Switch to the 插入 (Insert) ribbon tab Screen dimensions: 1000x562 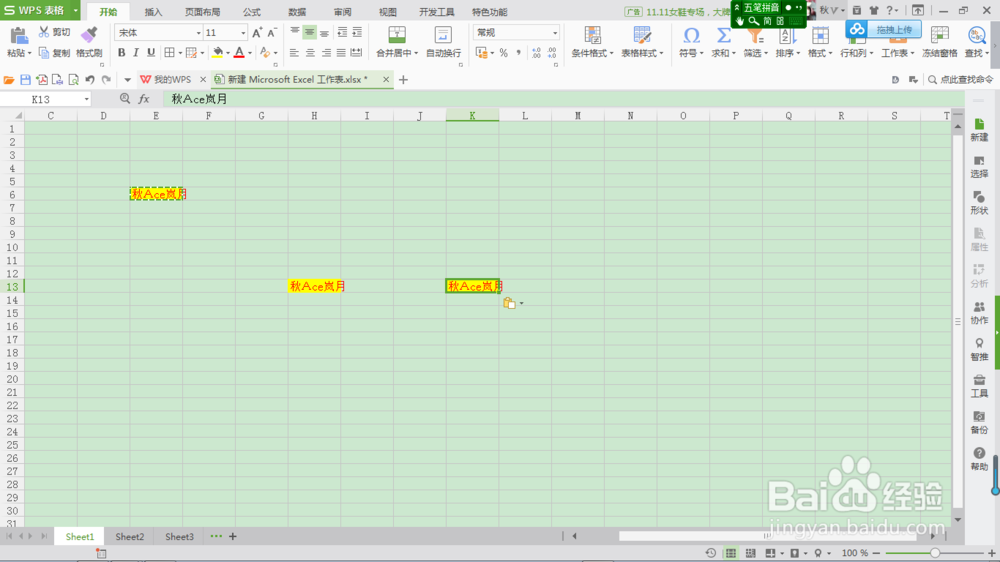[x=153, y=12]
